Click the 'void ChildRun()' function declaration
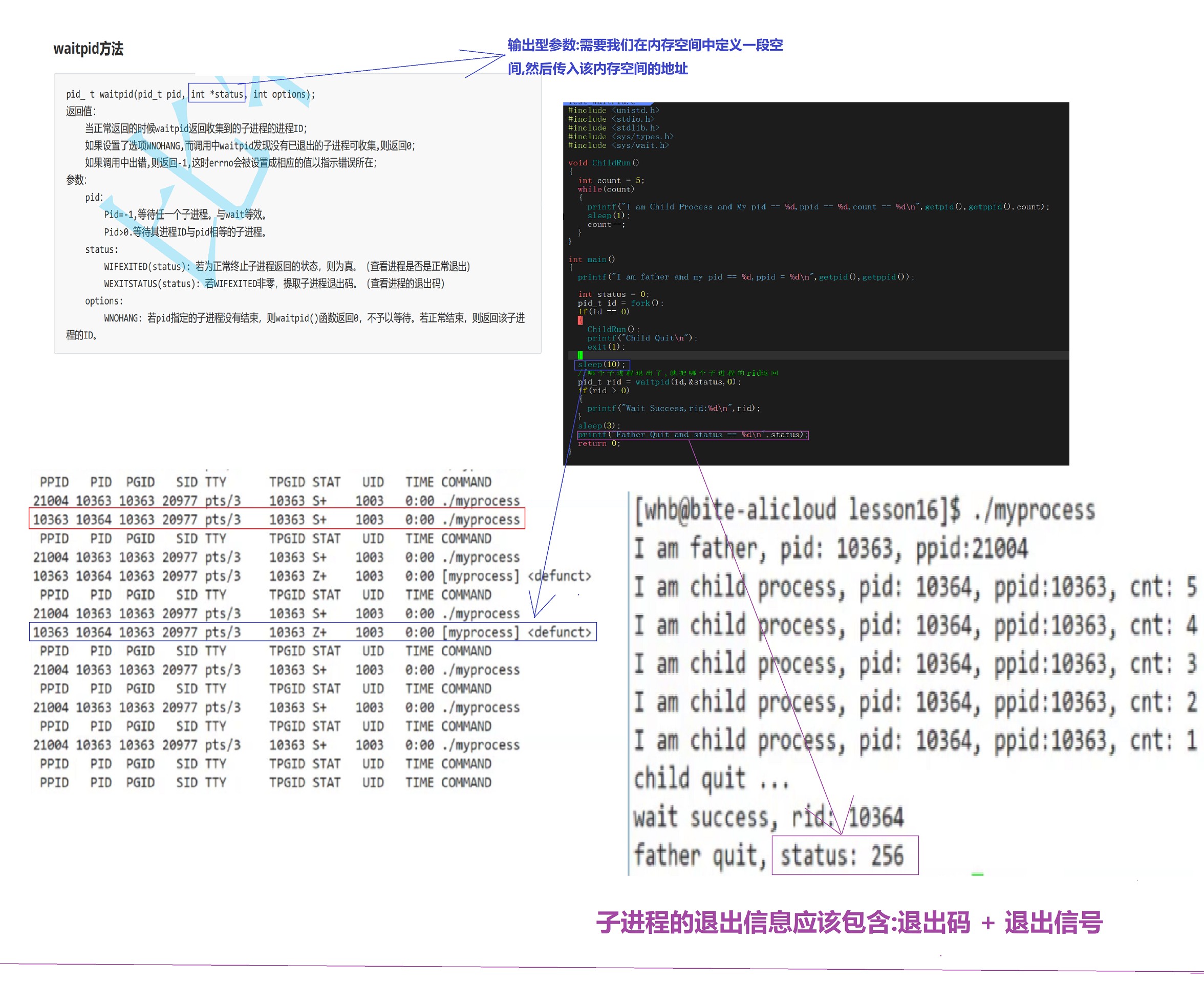 (604, 163)
